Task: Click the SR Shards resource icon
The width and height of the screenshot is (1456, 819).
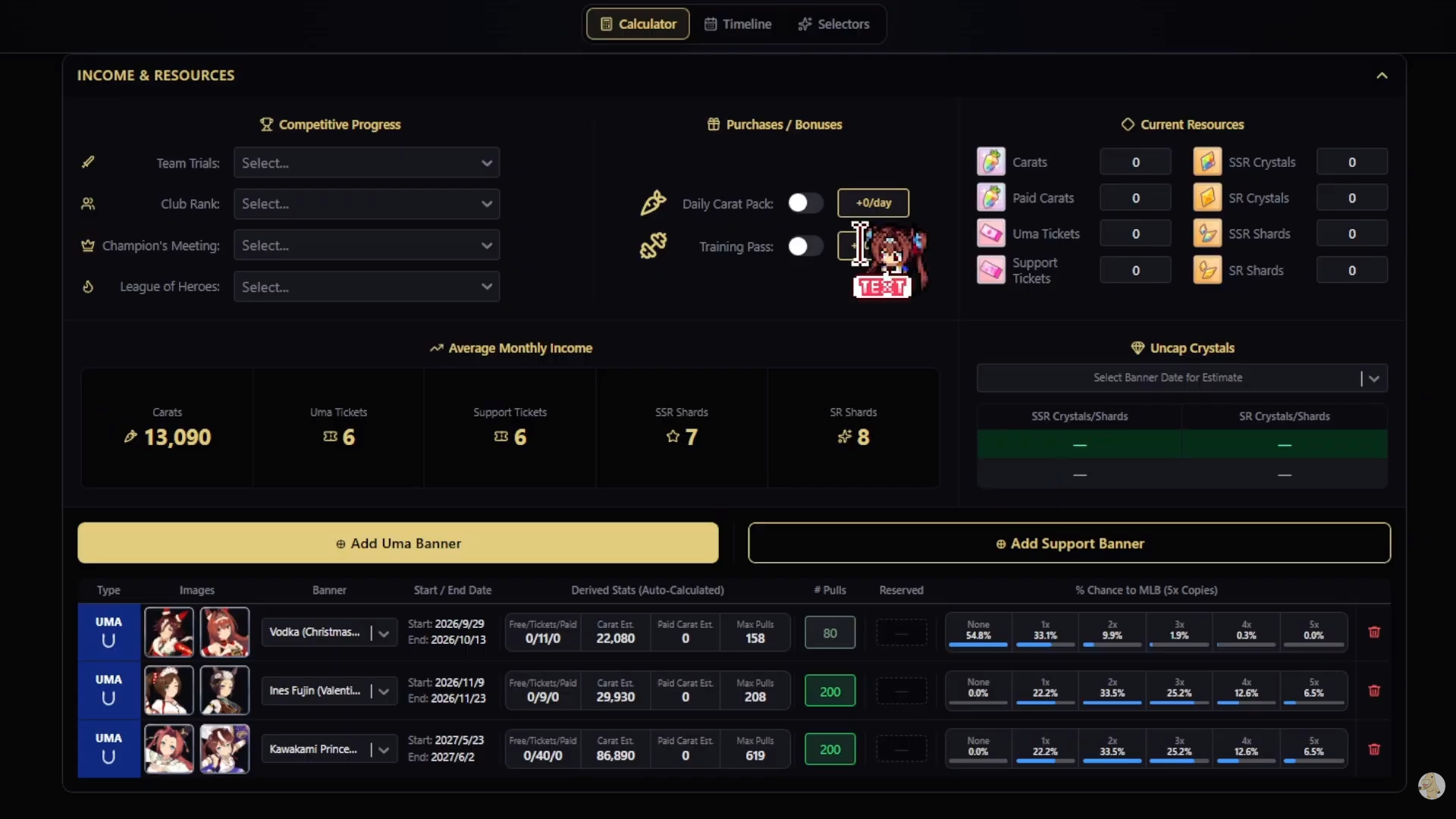Action: (1207, 270)
